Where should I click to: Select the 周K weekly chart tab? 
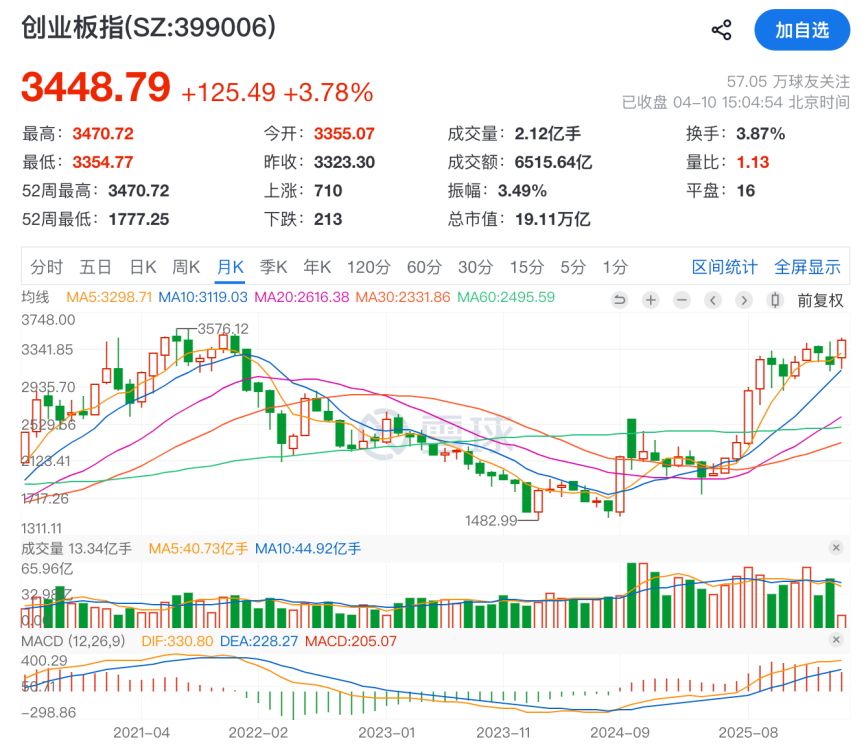click(x=186, y=267)
